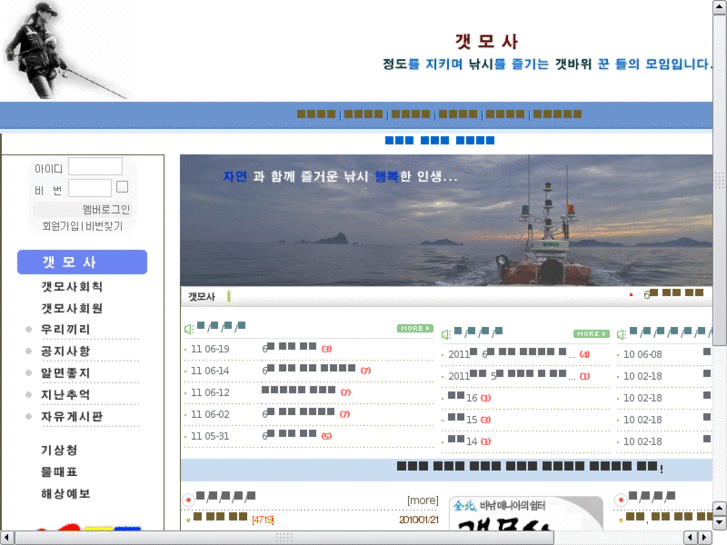The height and width of the screenshot is (545, 727).
Task: Click the vertical scrollbar up arrow
Action: [x=720, y=7]
